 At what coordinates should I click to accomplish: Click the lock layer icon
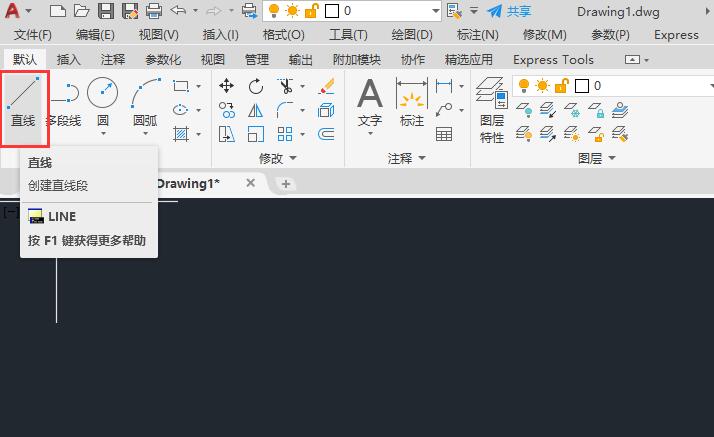pyautogui.click(x=596, y=110)
